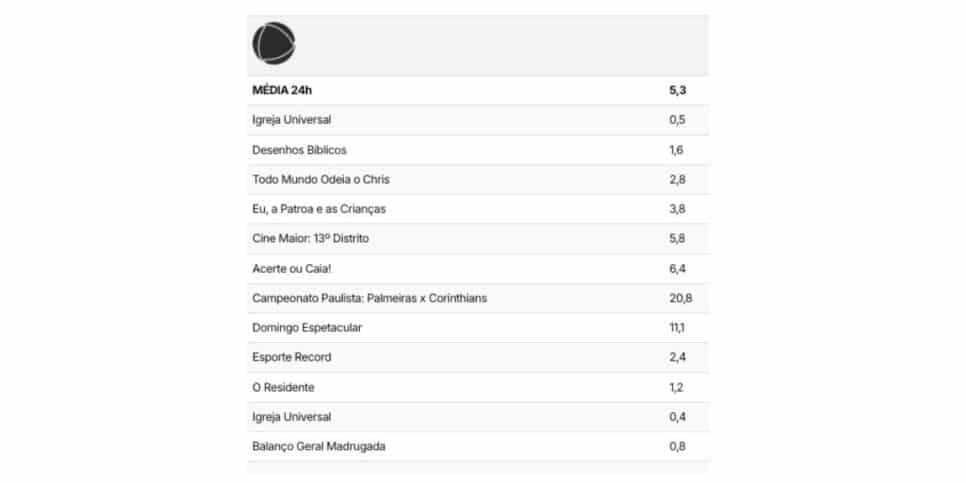The width and height of the screenshot is (966, 483).
Task: Click Cine Maior: 13º Distrito row
Action: click(x=478, y=238)
